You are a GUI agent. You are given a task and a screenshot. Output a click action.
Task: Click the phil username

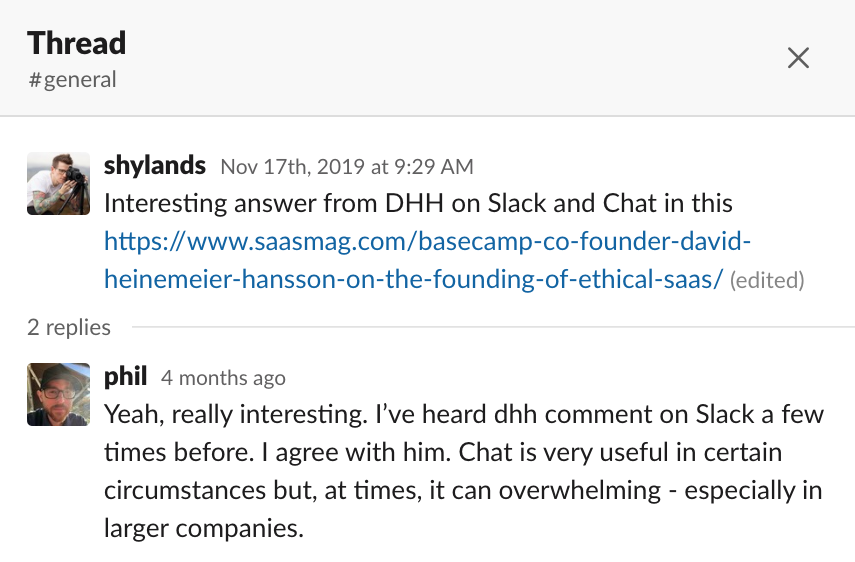tap(125, 377)
